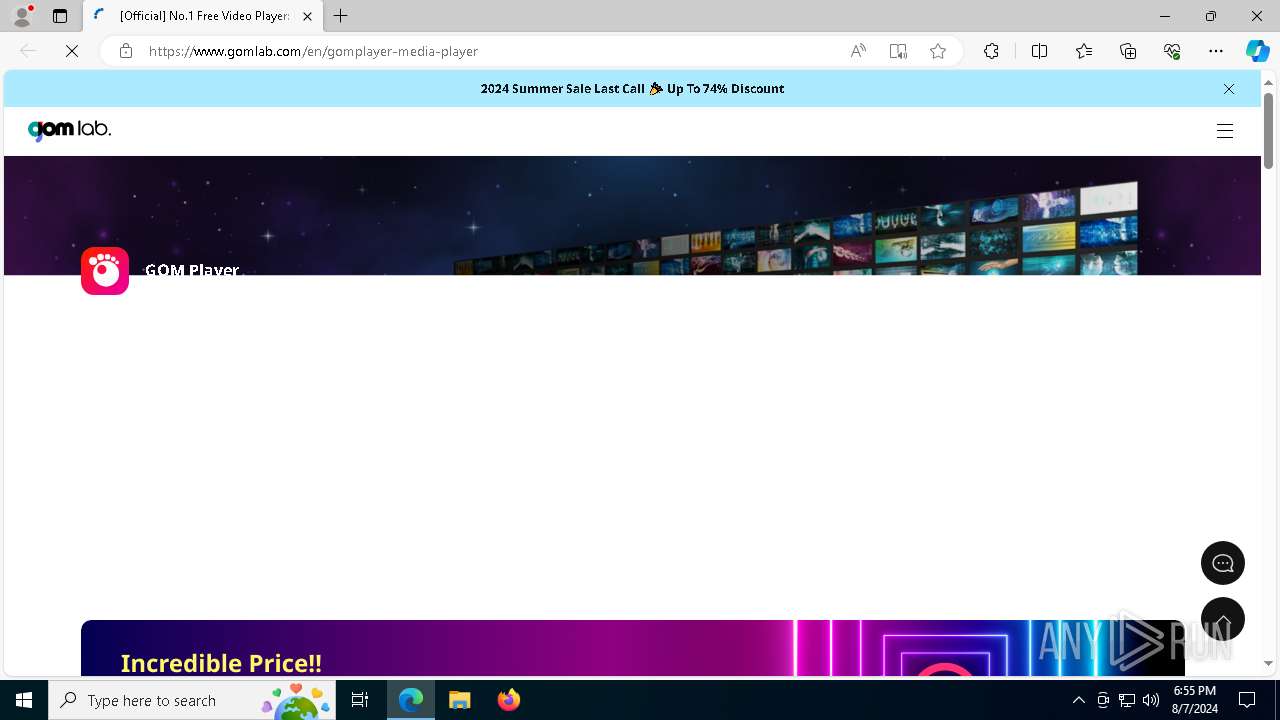Launch Firefox from the taskbar
The width and height of the screenshot is (1280, 720).
(508, 700)
